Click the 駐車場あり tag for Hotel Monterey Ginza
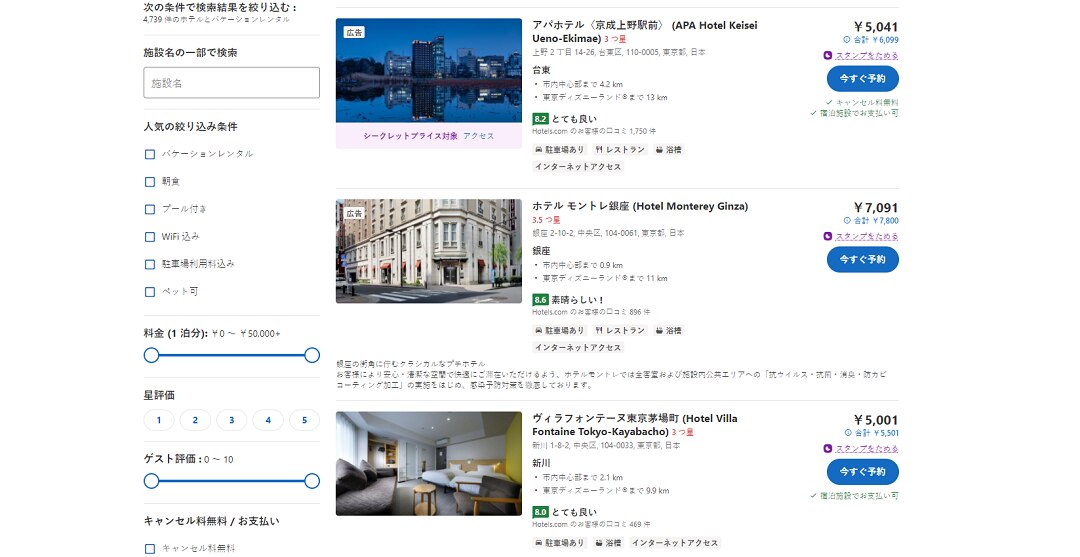This screenshot has width=1080, height=557. click(559, 330)
